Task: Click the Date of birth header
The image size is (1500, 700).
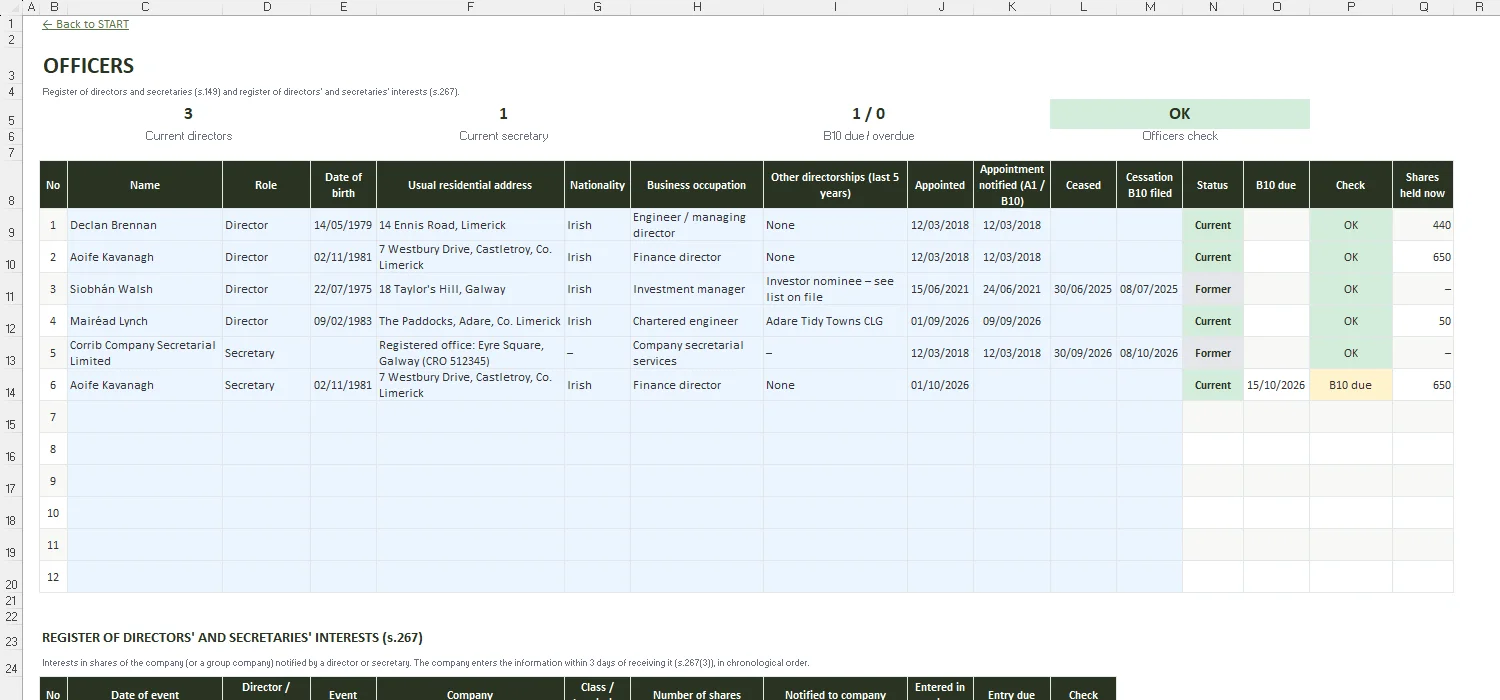Action: click(x=343, y=185)
